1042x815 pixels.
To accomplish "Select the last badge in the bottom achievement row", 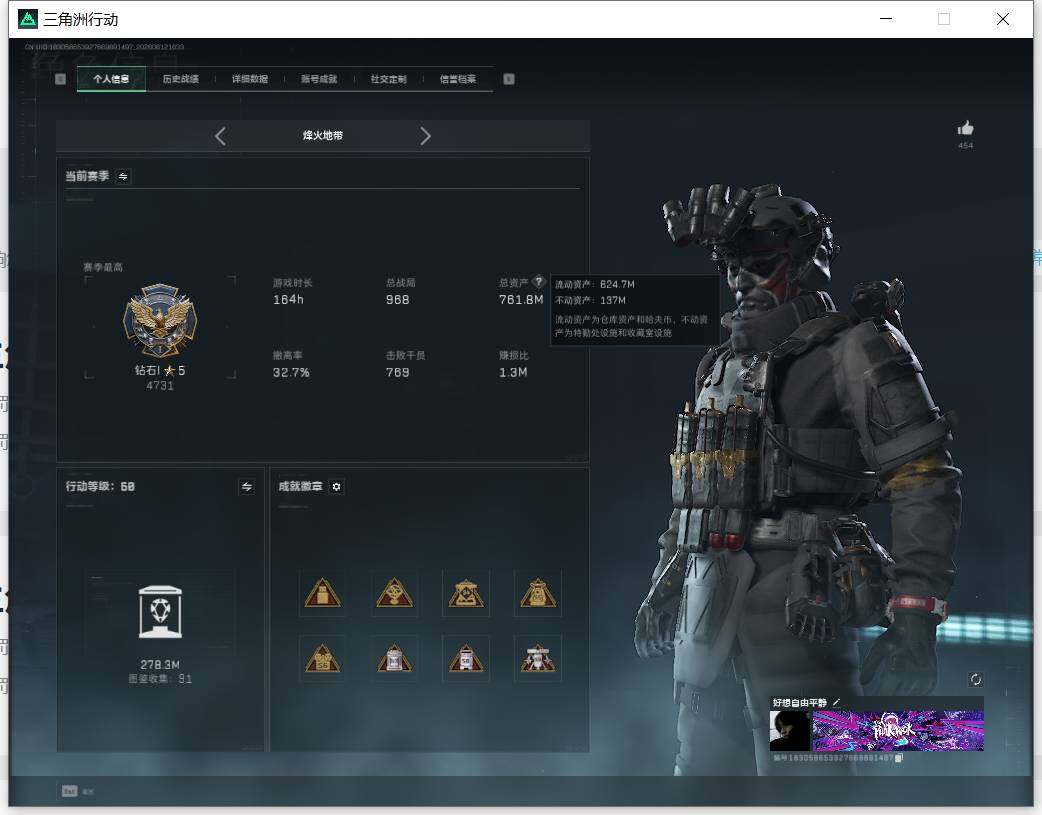I will click(x=538, y=659).
